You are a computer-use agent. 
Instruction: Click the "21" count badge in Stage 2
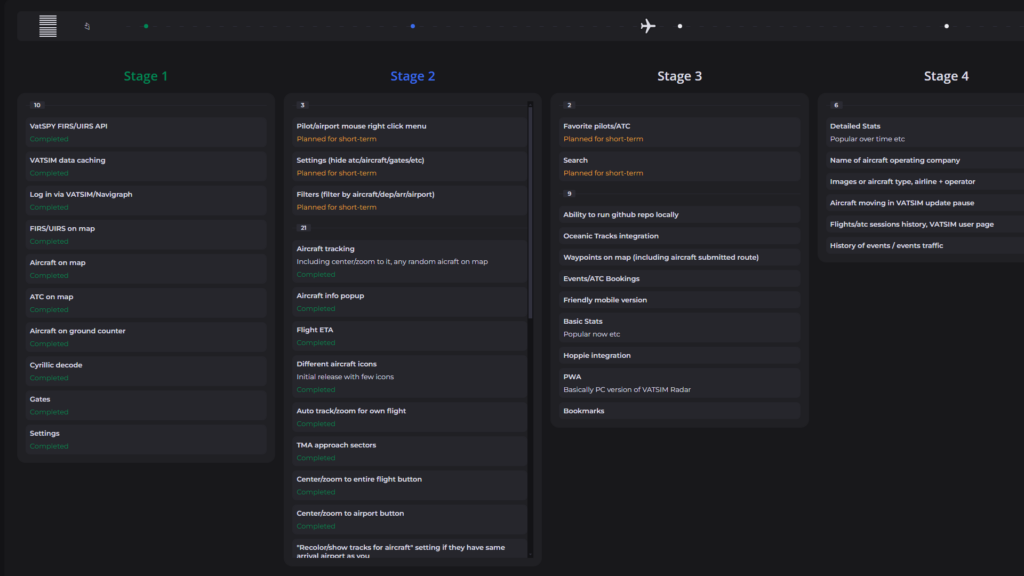[x=304, y=227]
